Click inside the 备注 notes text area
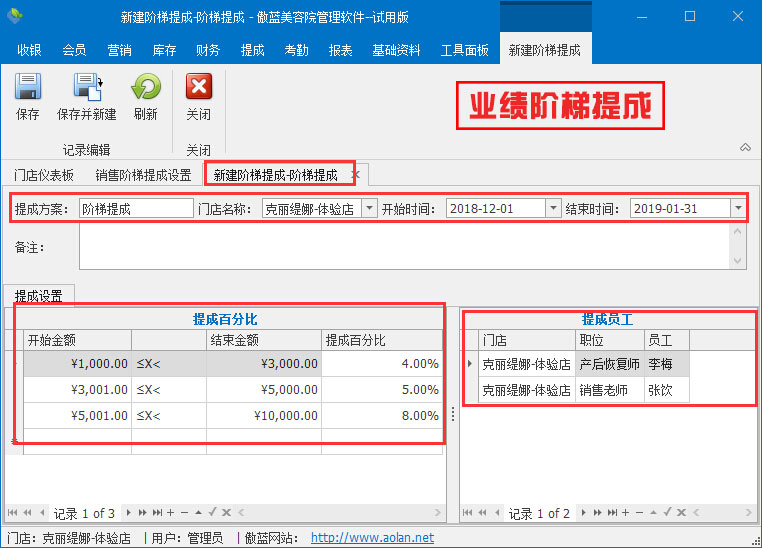The width and height of the screenshot is (762, 548). click(x=400, y=246)
